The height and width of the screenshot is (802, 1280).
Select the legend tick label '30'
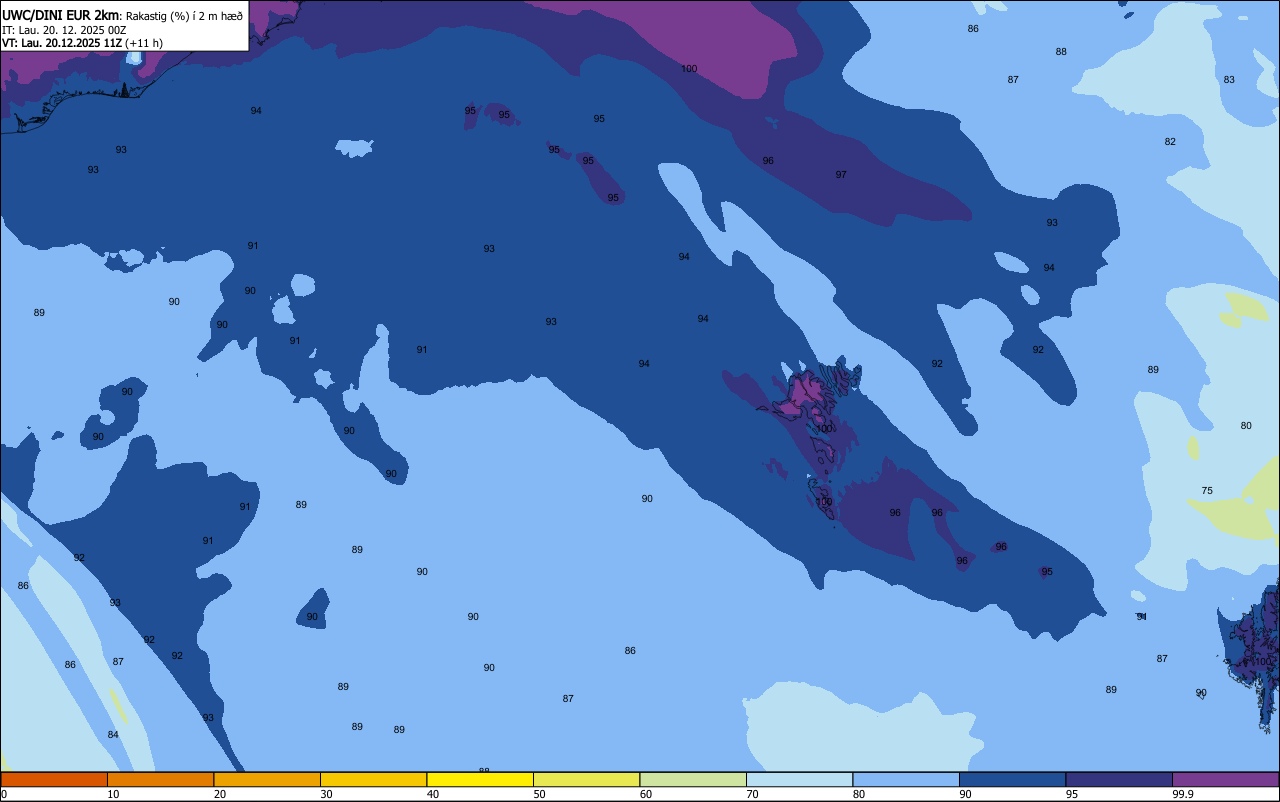coord(326,794)
